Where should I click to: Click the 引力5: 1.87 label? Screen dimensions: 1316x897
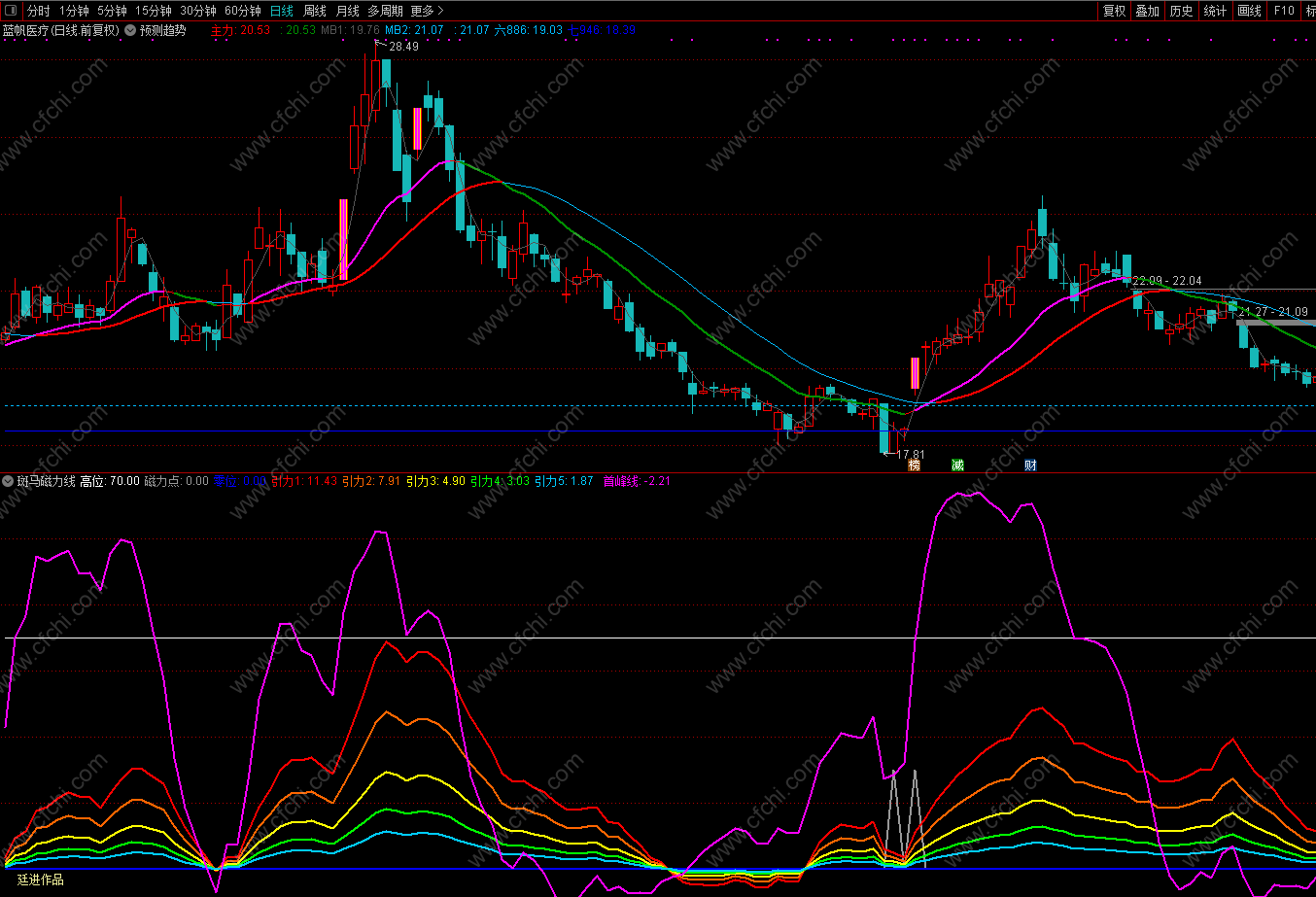pos(564,480)
